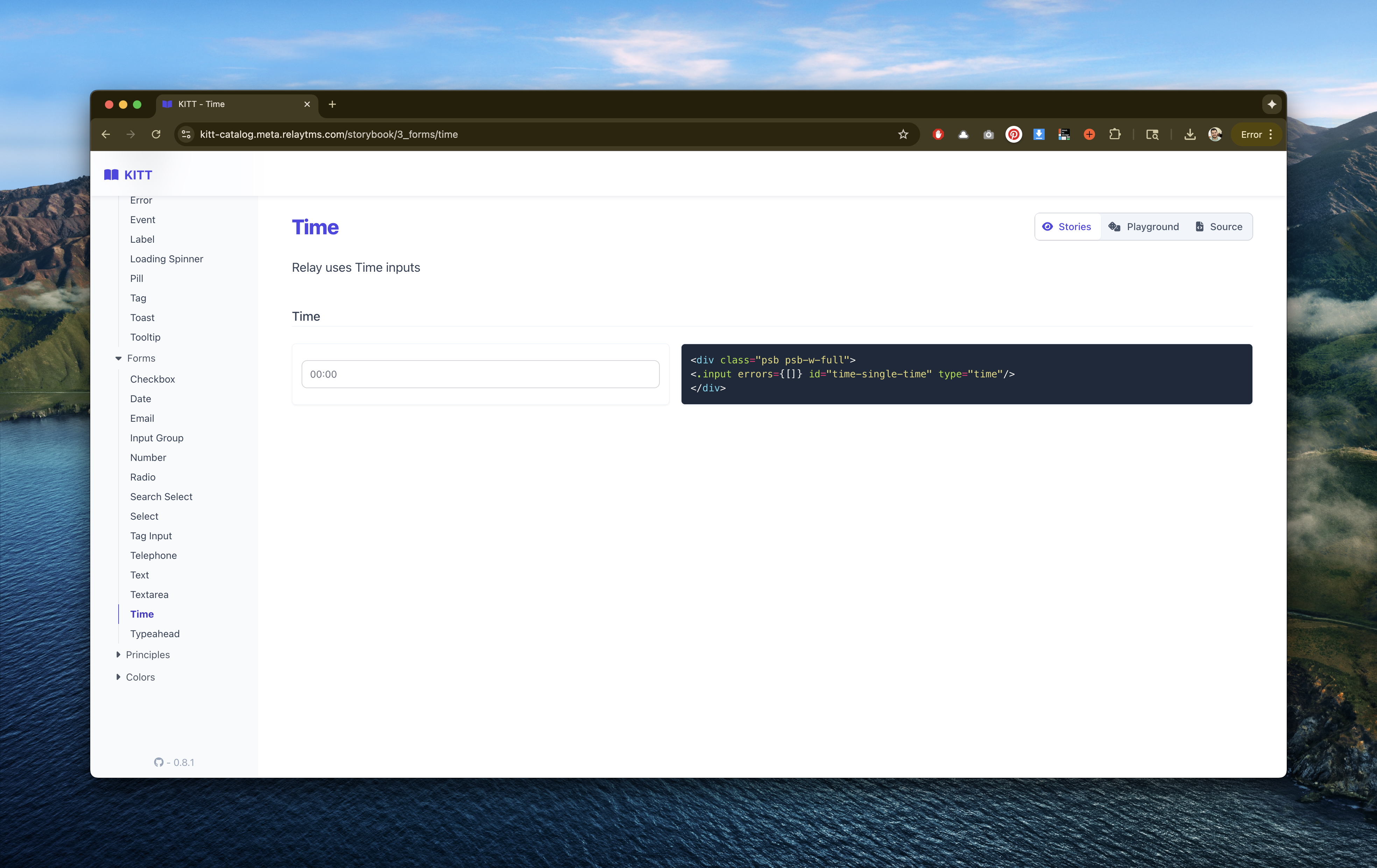This screenshot has height=868, width=1377.
Task: Open the Checkbox component page
Action: tap(153, 379)
